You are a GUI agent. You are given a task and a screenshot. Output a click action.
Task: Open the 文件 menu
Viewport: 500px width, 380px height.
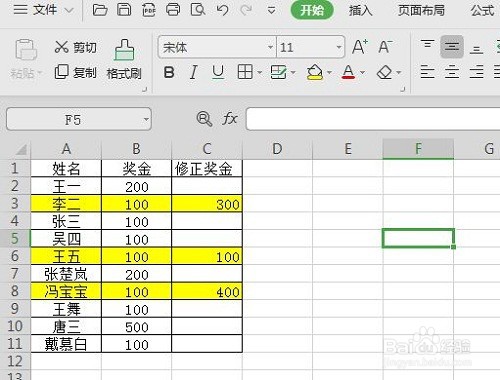pyautogui.click(x=45, y=10)
